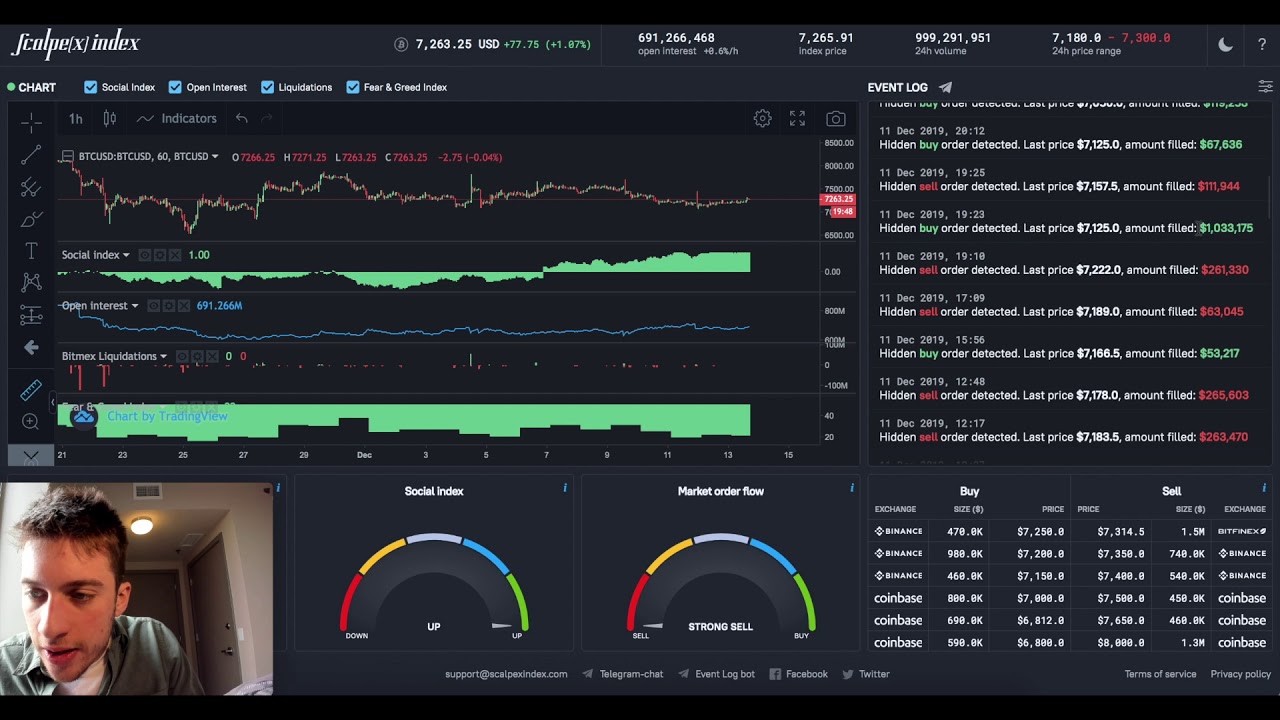Hide Social index indicator eye icon

(145, 255)
